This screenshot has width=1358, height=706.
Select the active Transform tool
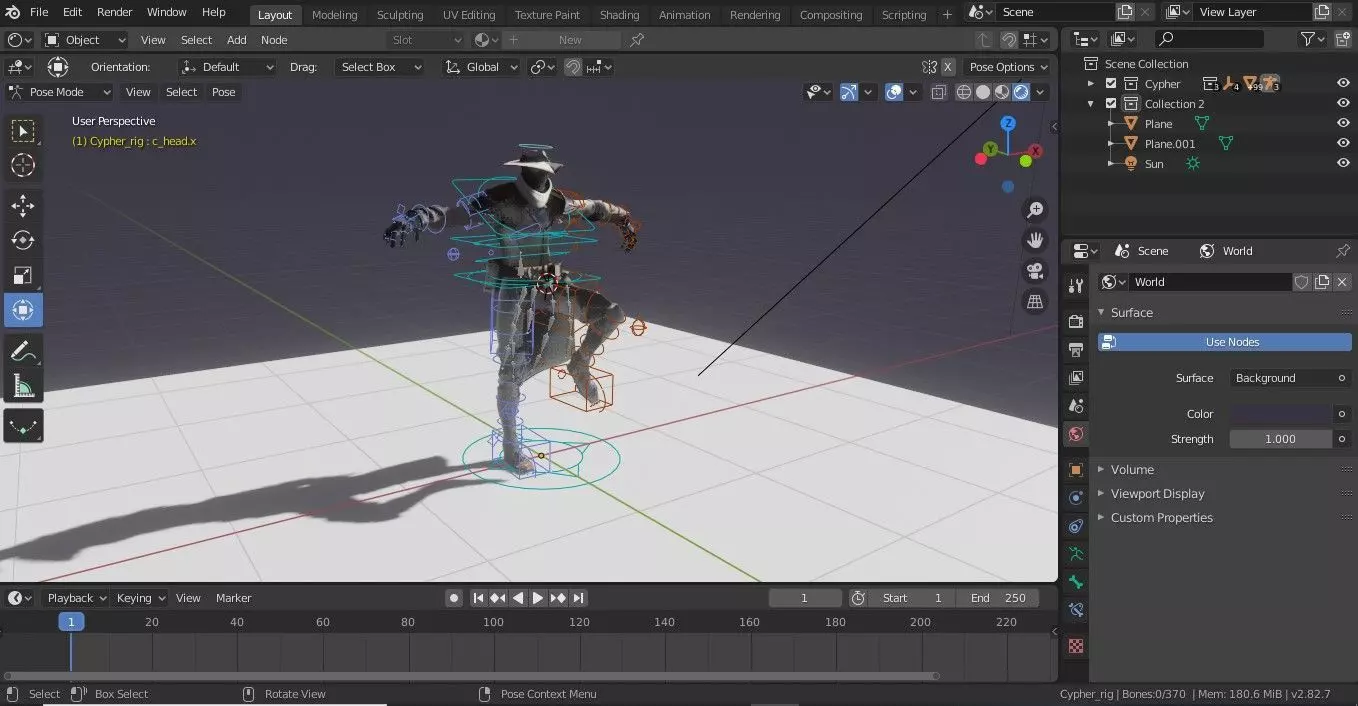[x=23, y=310]
